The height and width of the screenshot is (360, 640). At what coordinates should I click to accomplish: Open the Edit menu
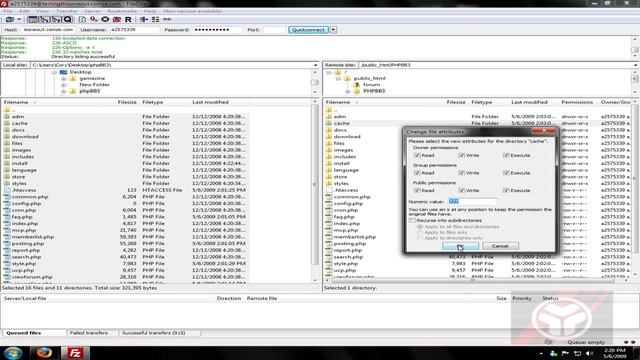click(x=24, y=11)
